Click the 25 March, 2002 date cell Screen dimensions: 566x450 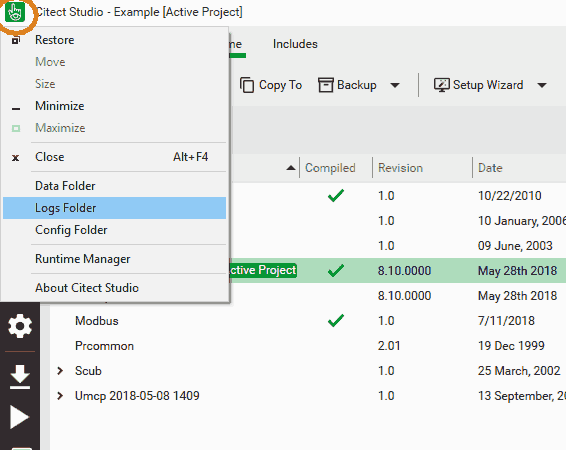tap(519, 371)
